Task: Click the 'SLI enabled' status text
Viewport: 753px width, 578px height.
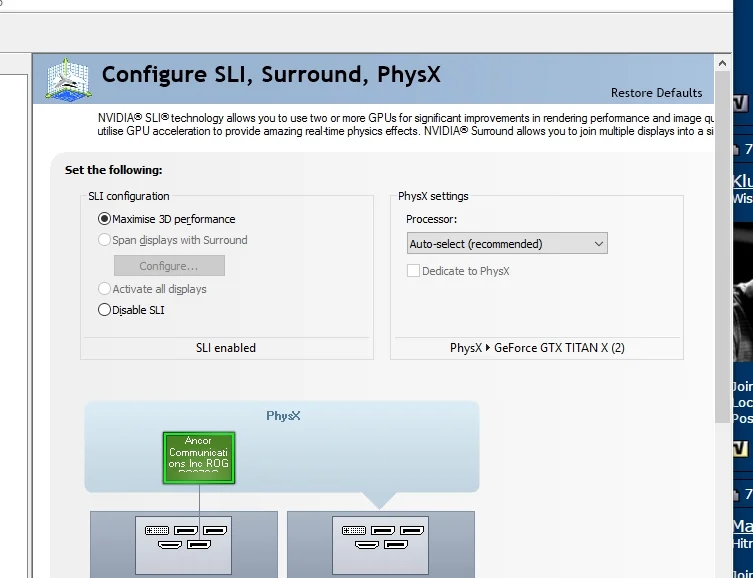Action: coord(226,348)
